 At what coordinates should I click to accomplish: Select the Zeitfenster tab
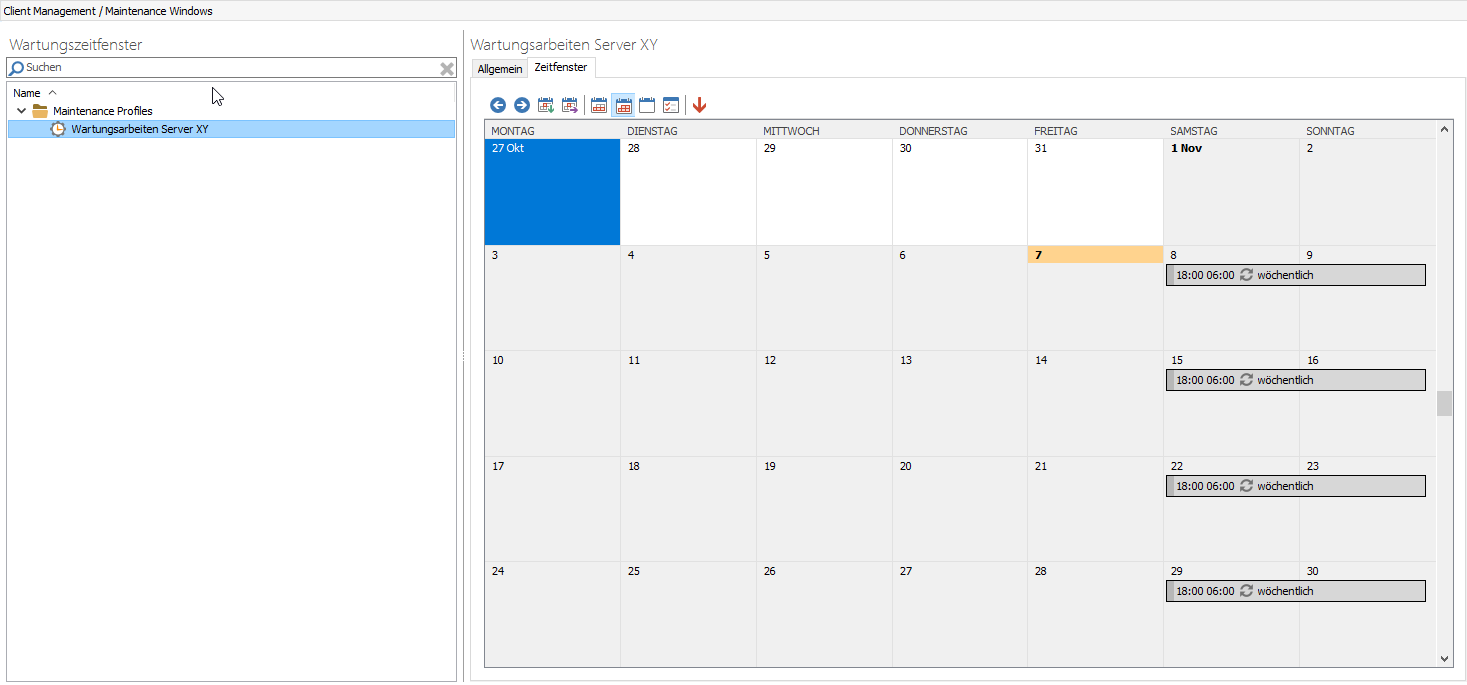561,67
